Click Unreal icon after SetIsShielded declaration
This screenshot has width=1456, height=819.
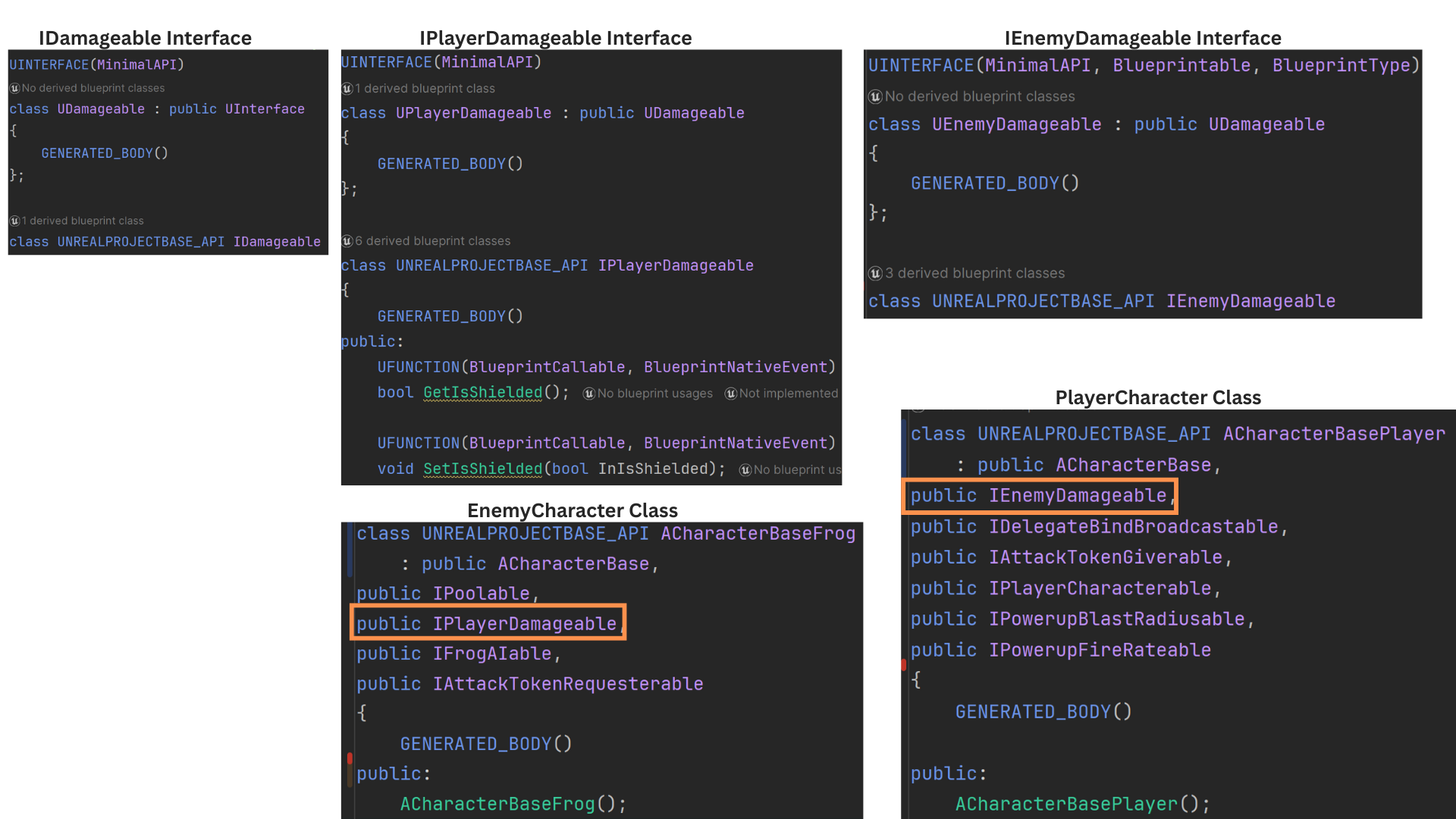click(745, 470)
